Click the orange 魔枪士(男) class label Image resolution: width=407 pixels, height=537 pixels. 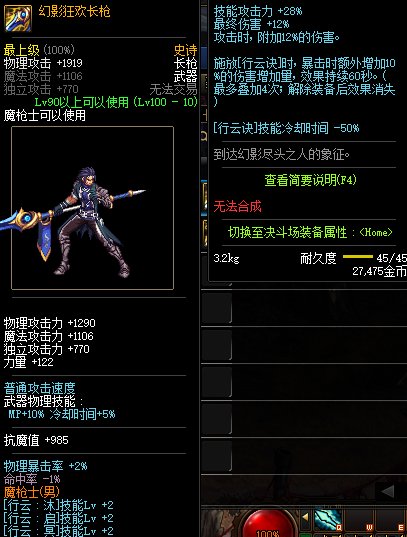point(32,492)
